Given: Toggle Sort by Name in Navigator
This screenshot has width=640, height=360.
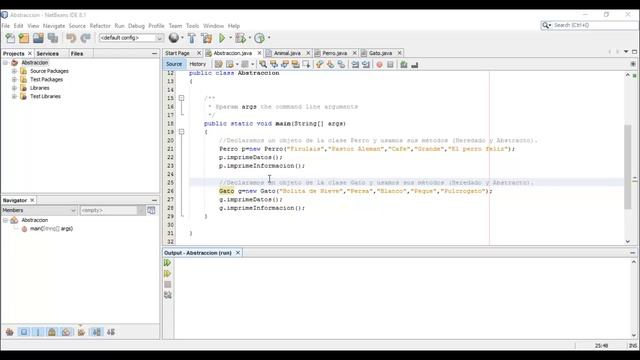Looking at the screenshot, I should point(96,332).
